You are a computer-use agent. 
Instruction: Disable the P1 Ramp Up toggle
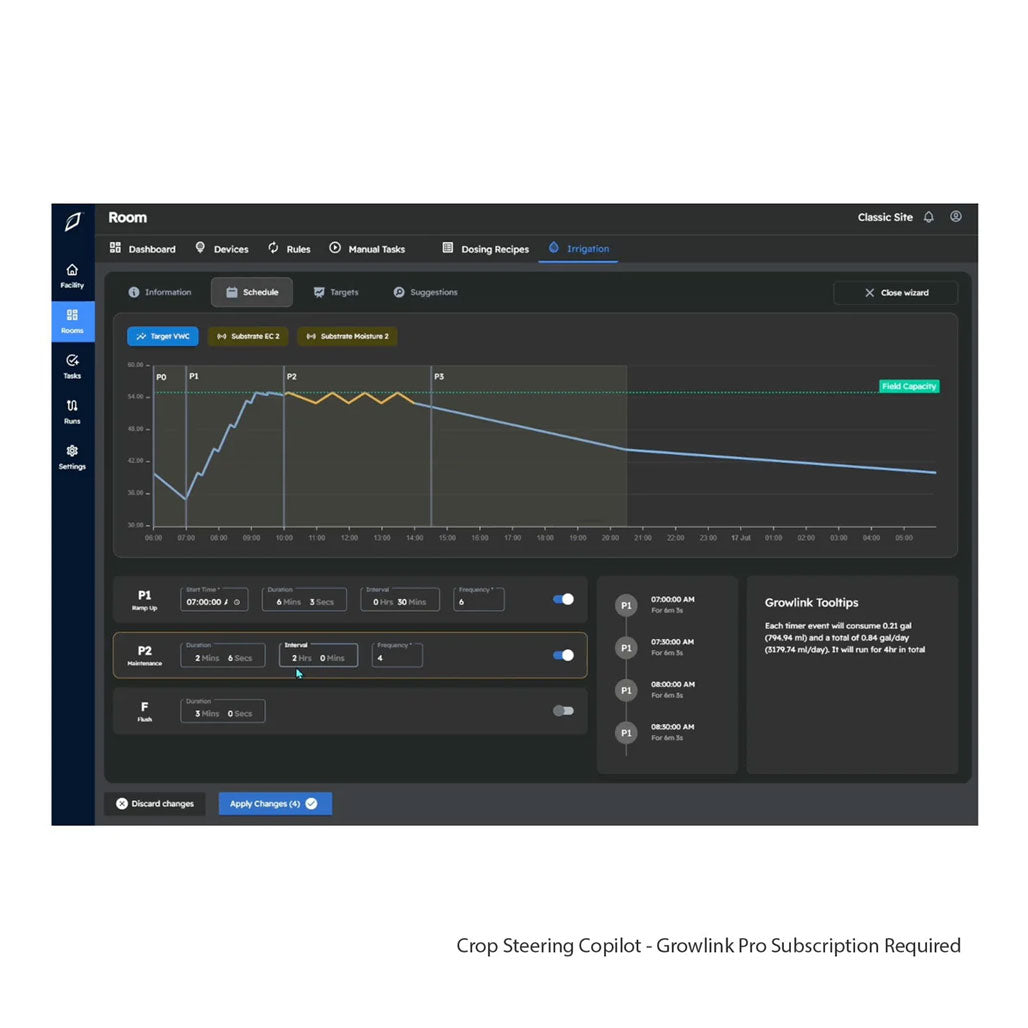point(564,599)
